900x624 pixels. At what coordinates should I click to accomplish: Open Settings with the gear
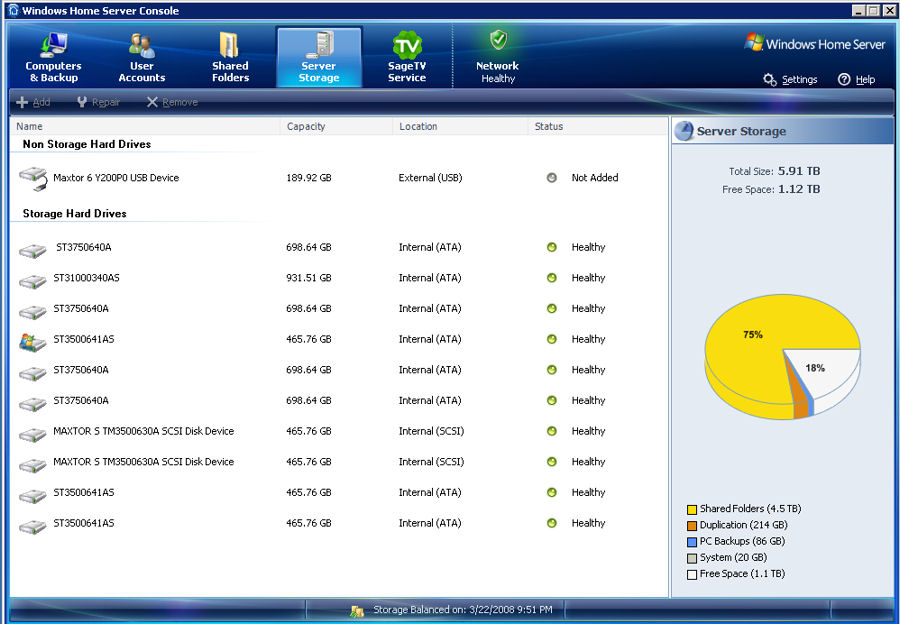[x=790, y=80]
